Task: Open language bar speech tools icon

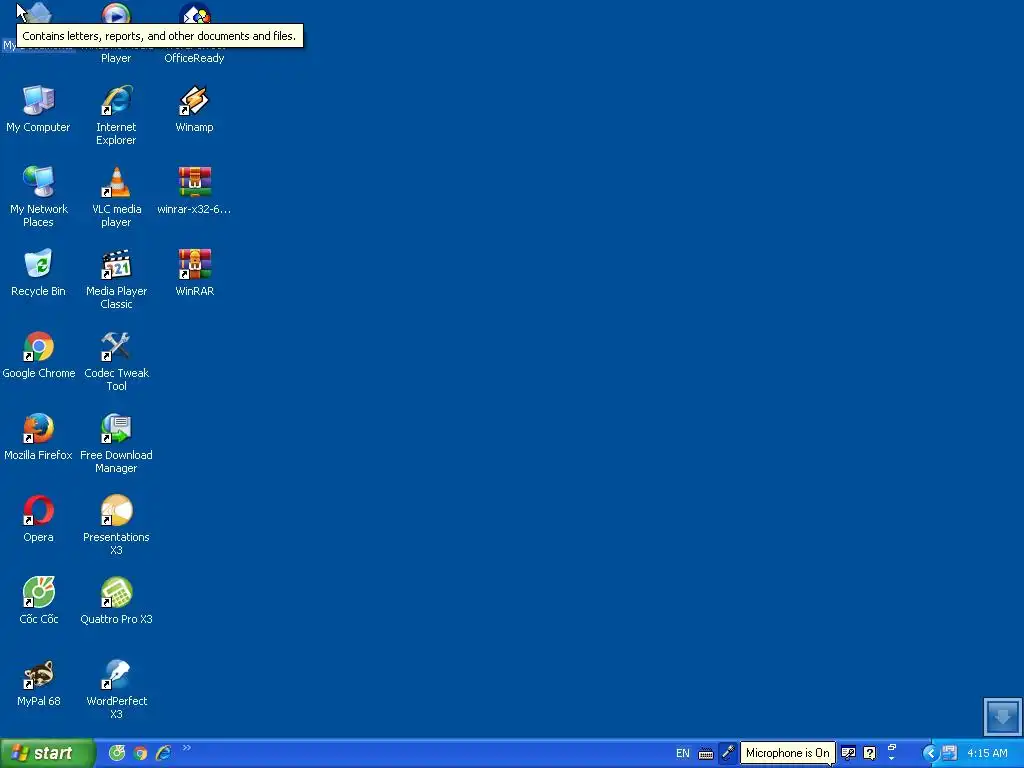Action: tap(848, 753)
